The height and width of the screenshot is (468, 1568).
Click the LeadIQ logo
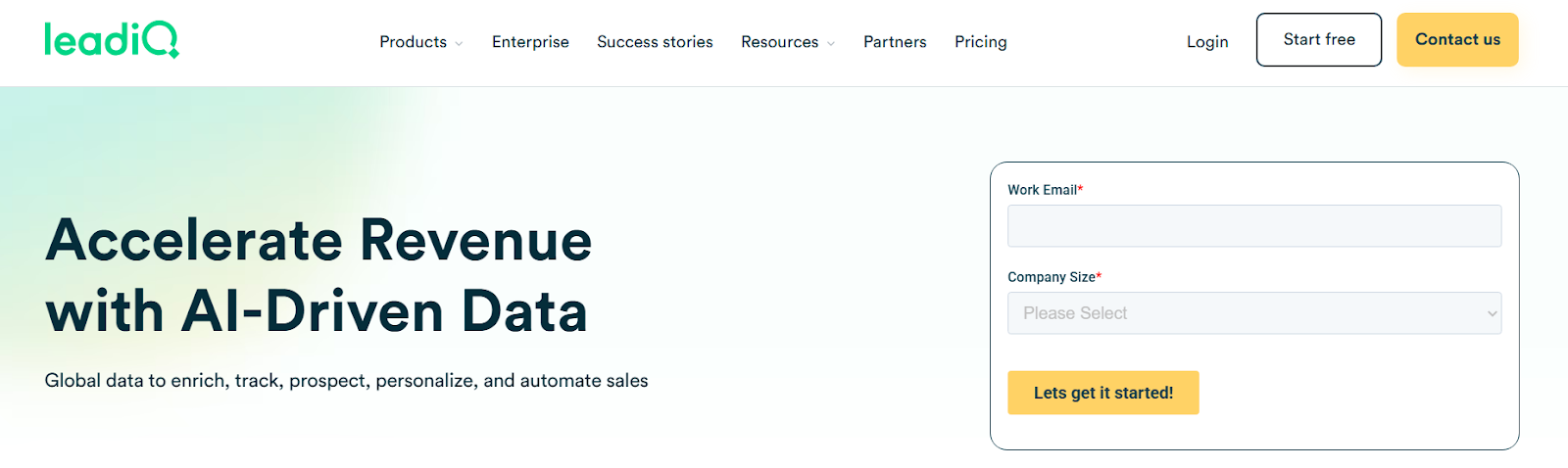[112, 40]
